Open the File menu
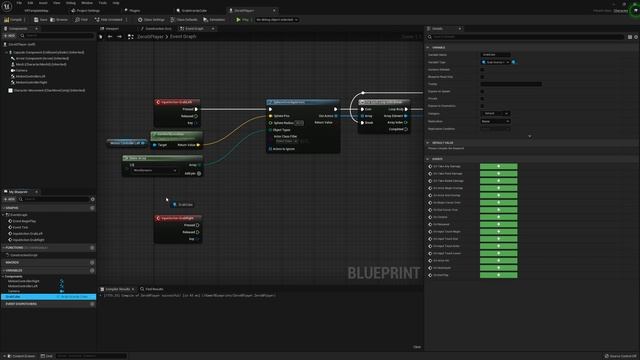640x360 pixels. coord(19,3)
